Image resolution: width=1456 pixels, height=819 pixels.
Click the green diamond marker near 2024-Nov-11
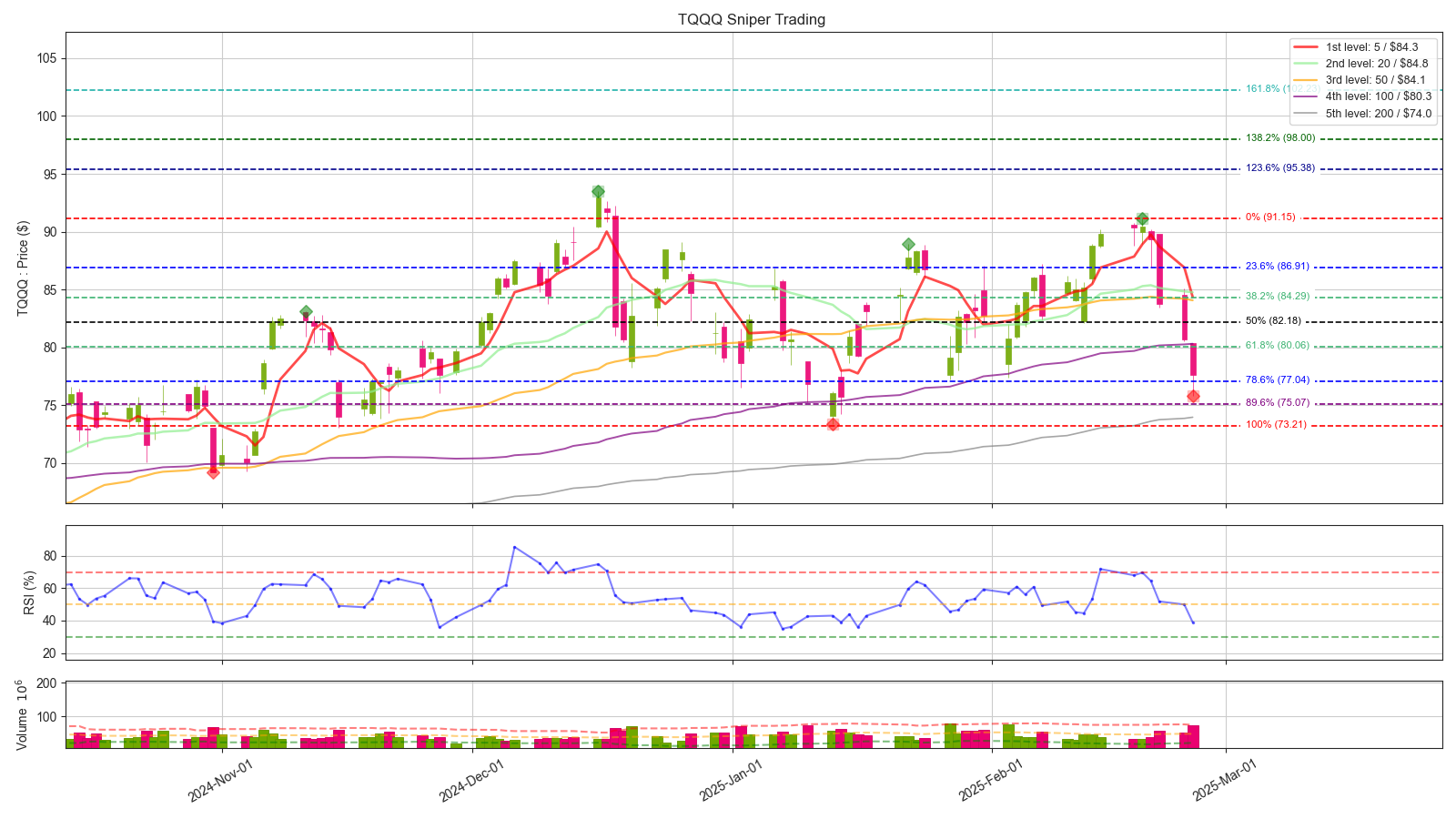pos(306,312)
